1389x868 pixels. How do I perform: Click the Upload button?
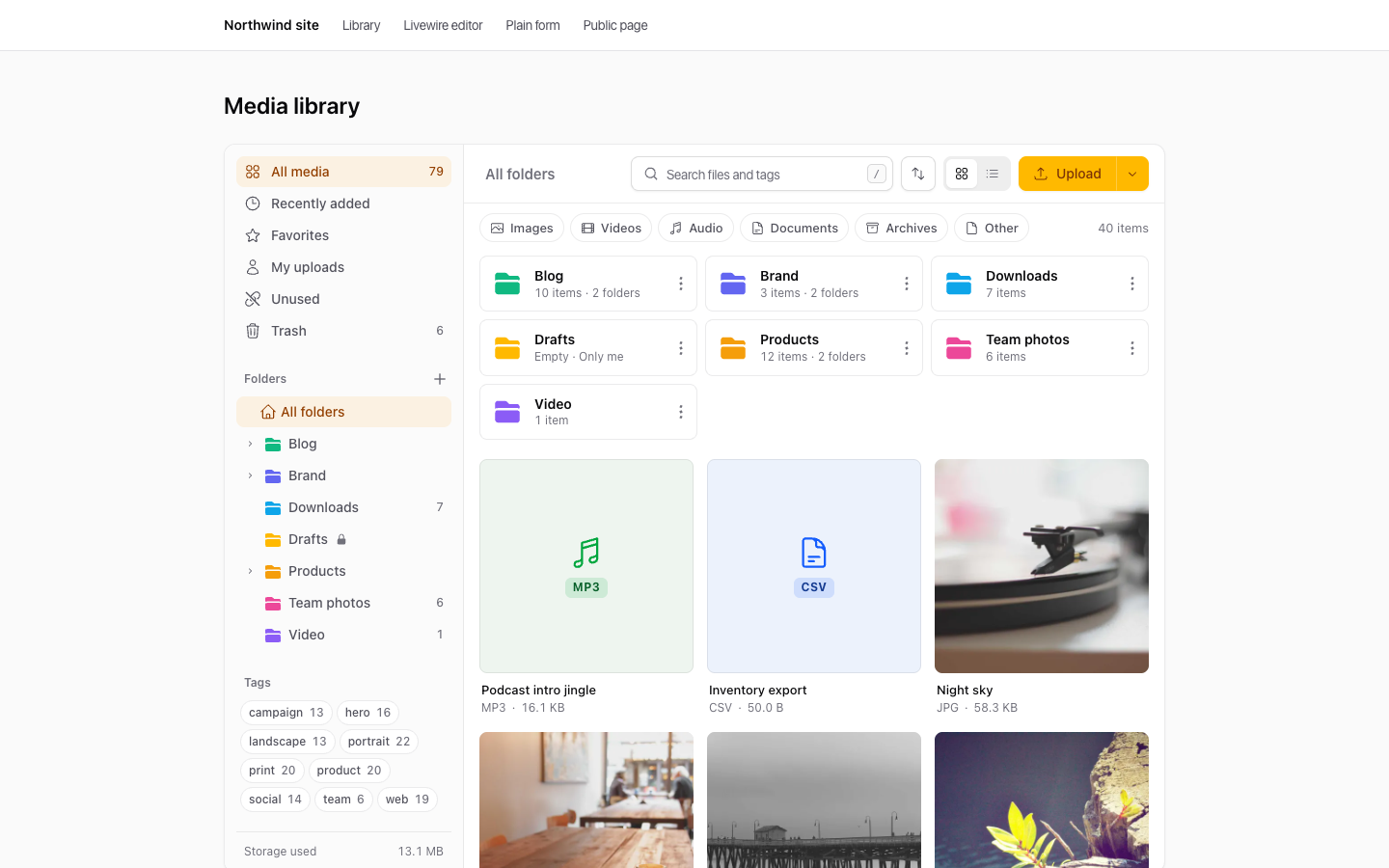1067,174
